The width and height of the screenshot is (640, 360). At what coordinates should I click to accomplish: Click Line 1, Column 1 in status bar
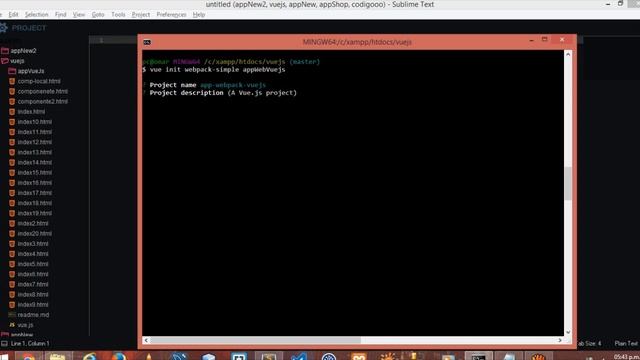coord(30,344)
